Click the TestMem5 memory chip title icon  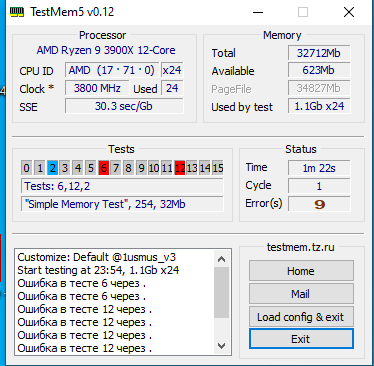[x=17, y=12]
